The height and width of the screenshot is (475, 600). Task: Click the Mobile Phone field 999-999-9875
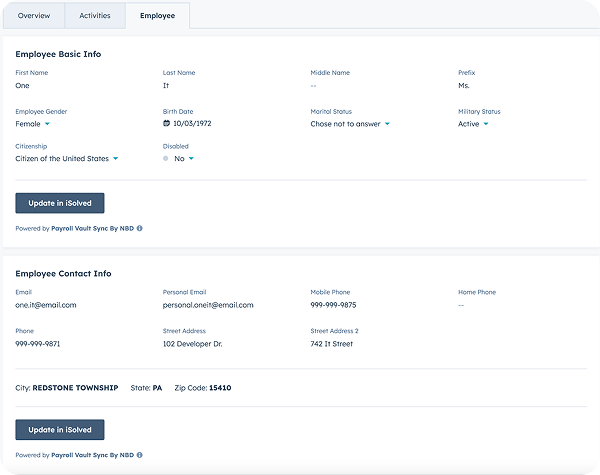[333, 305]
